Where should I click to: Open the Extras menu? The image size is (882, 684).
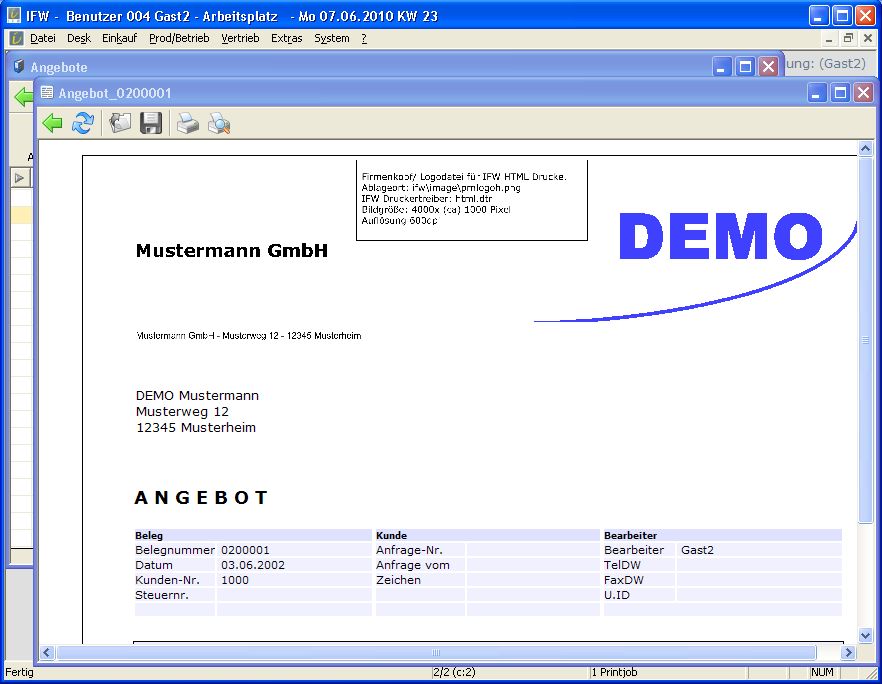(286, 38)
